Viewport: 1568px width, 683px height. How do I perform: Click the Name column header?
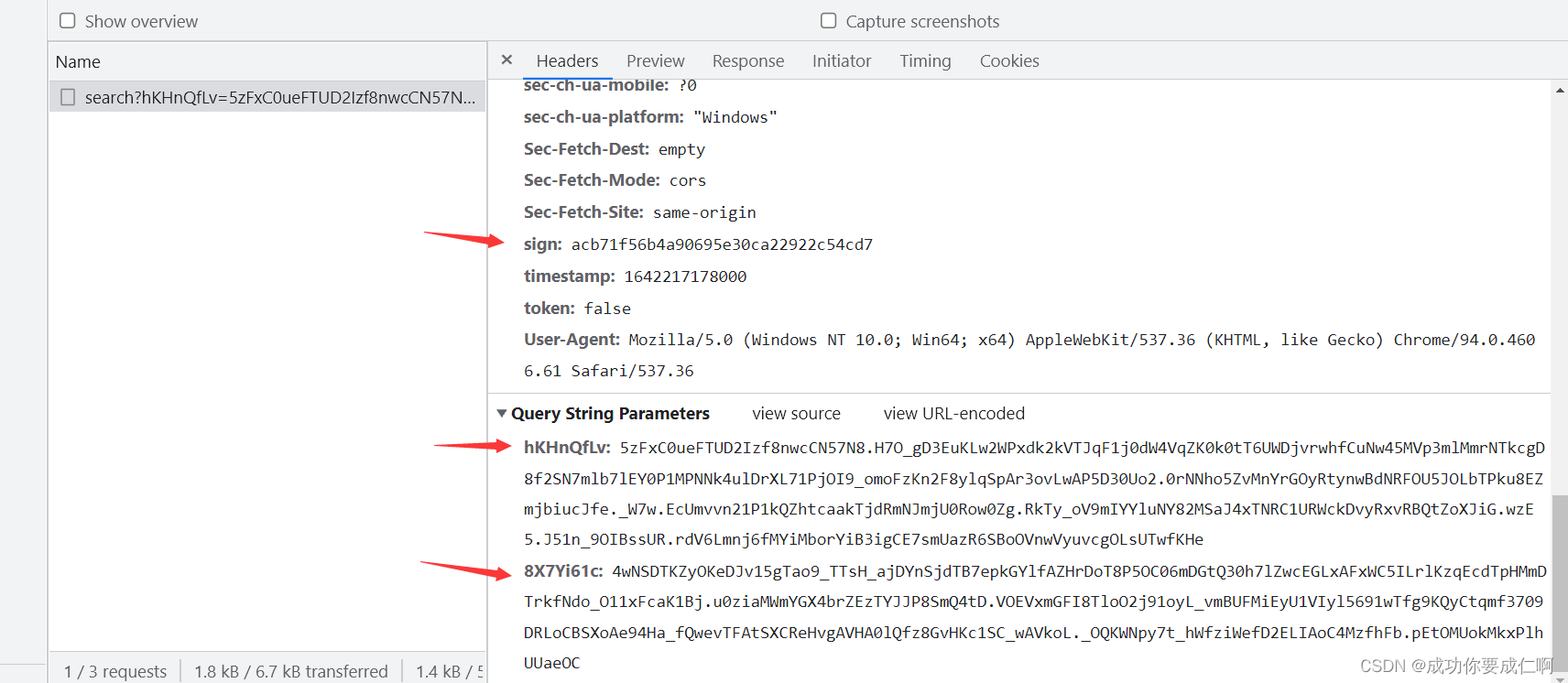[78, 61]
